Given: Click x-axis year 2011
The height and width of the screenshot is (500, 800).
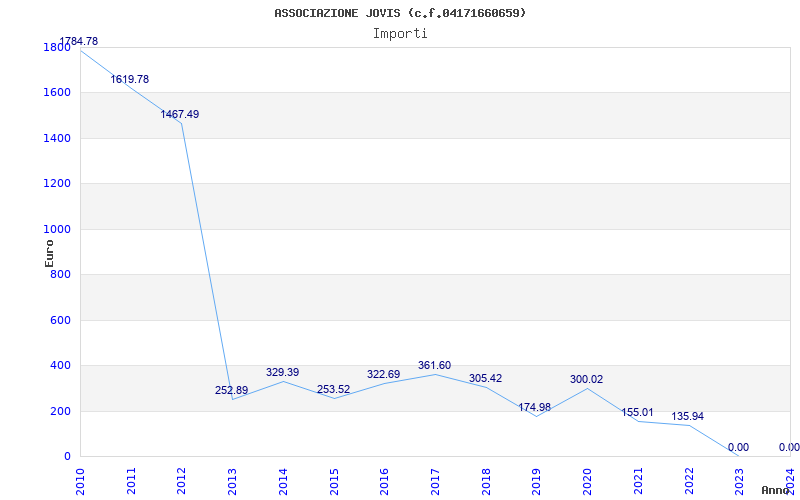Looking at the screenshot, I should click(131, 481).
